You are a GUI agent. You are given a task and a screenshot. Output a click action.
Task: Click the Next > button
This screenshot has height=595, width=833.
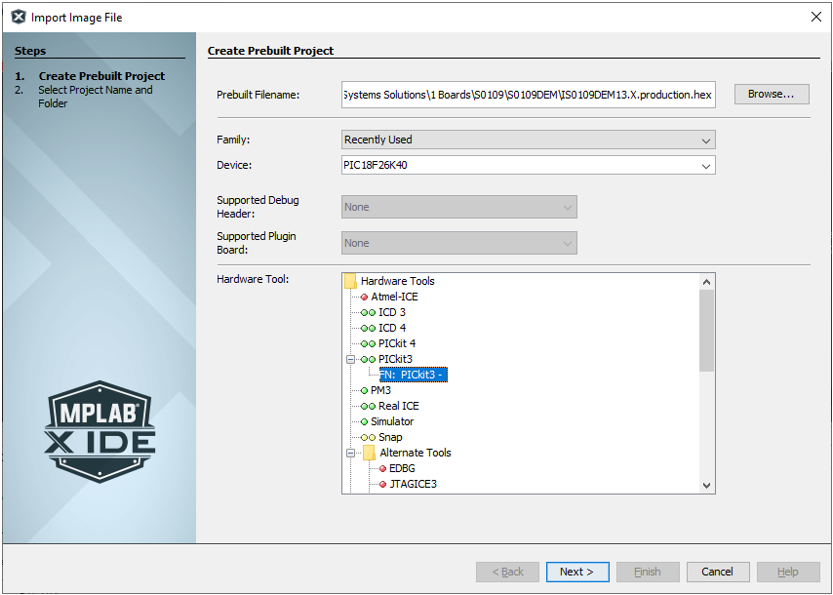click(577, 572)
